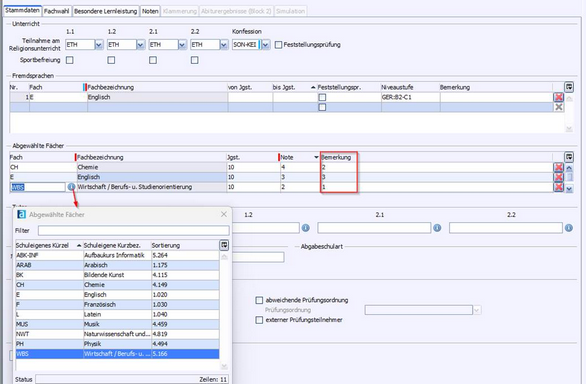The height and width of the screenshot is (384, 586).
Task: Open the Noten tab
Action: pos(150,11)
